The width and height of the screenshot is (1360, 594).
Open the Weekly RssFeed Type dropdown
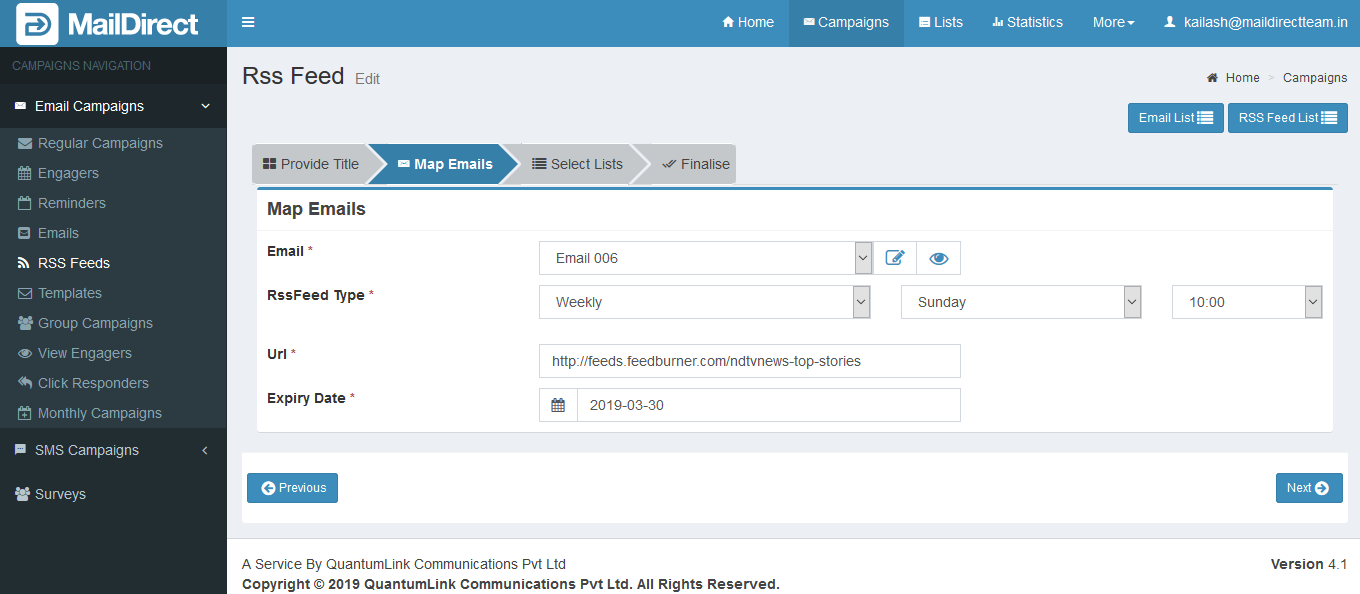click(705, 302)
